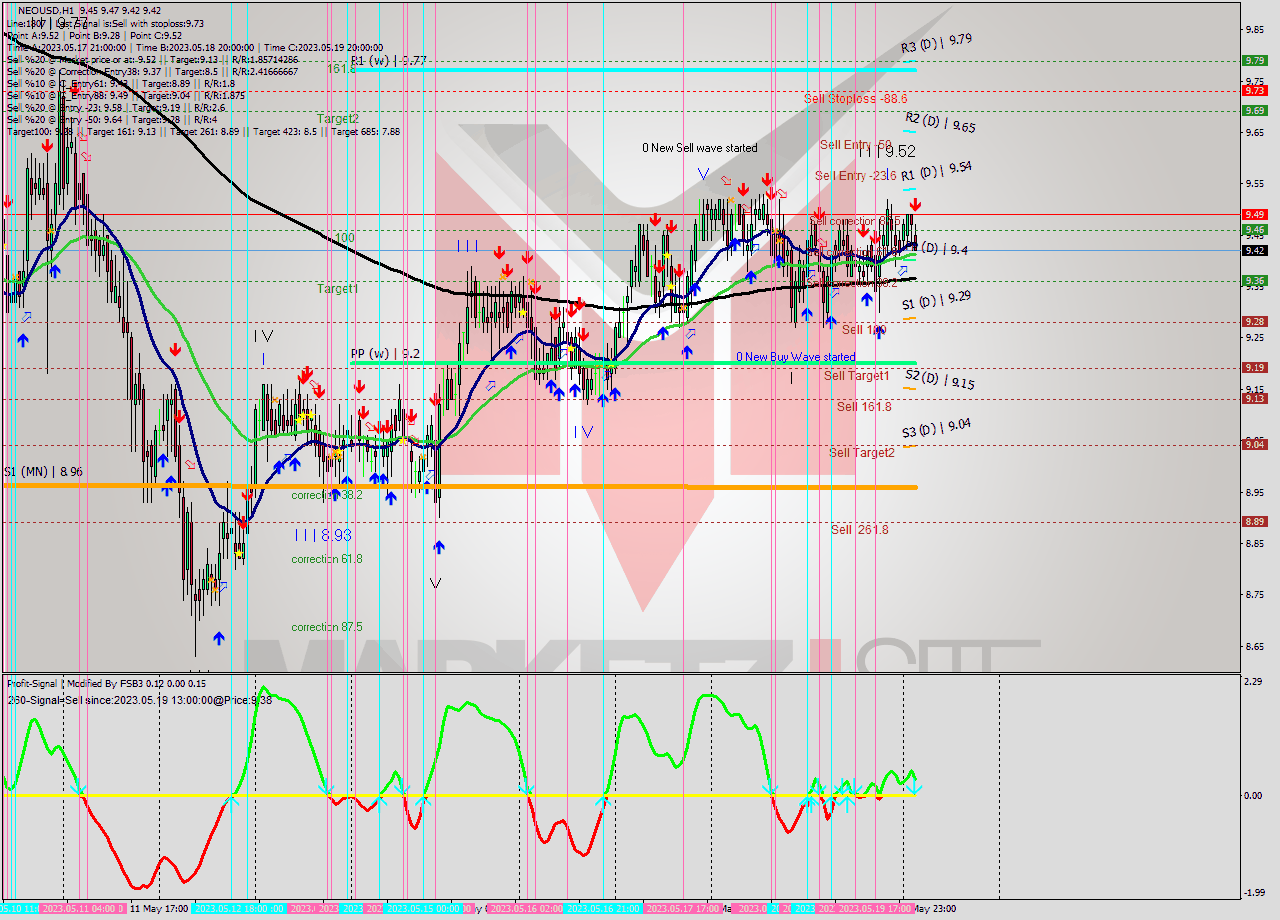This screenshot has width=1280, height=920.
Task: Click the '0 New Buy Wave started' annotation
Action: tap(795, 357)
